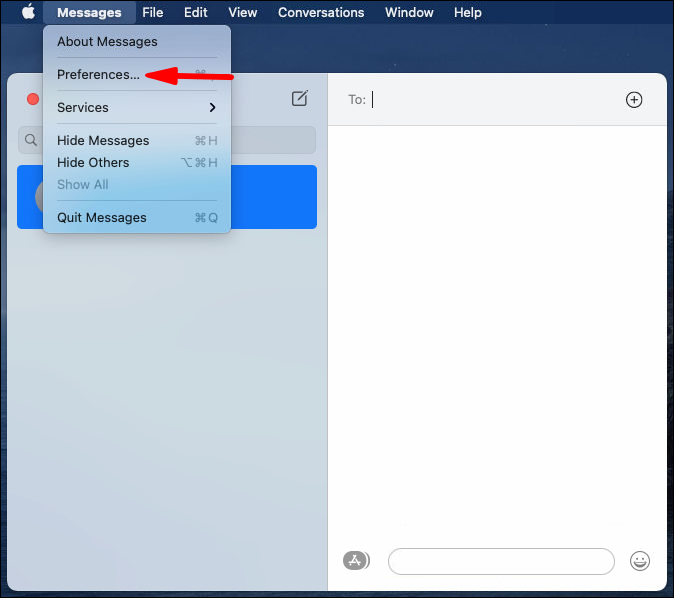Screen dimensions: 674x598
Task: Open the Messages menu in menu bar
Action: point(89,12)
